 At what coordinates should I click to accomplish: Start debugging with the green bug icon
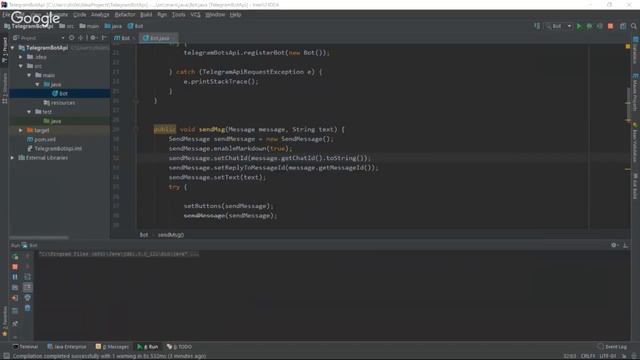589,26
